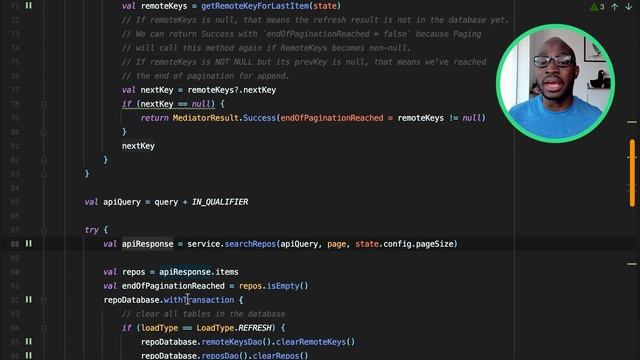Fold at closing brace below the return MediatorResult line
The height and width of the screenshot is (360, 640).
pos(44,132)
